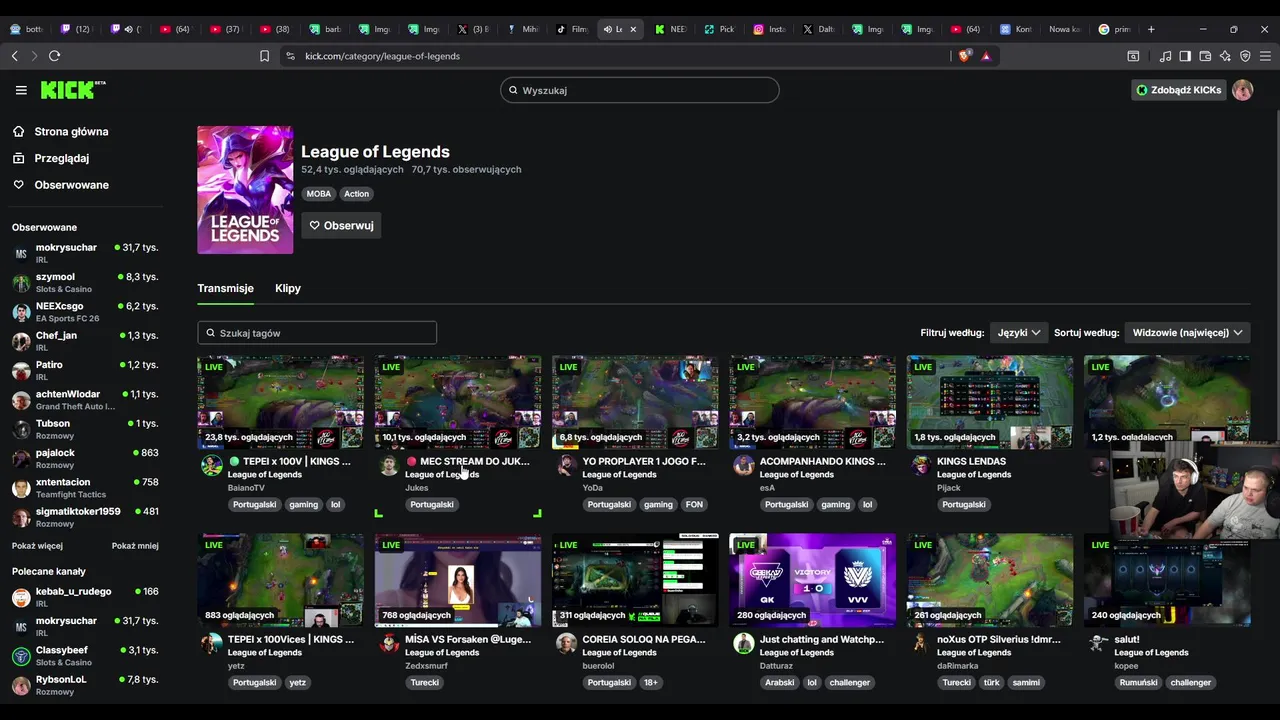Viewport: 1280px width, 720px height.
Task: Click Pokaż więcej in the sidebar
Action: 37,546
